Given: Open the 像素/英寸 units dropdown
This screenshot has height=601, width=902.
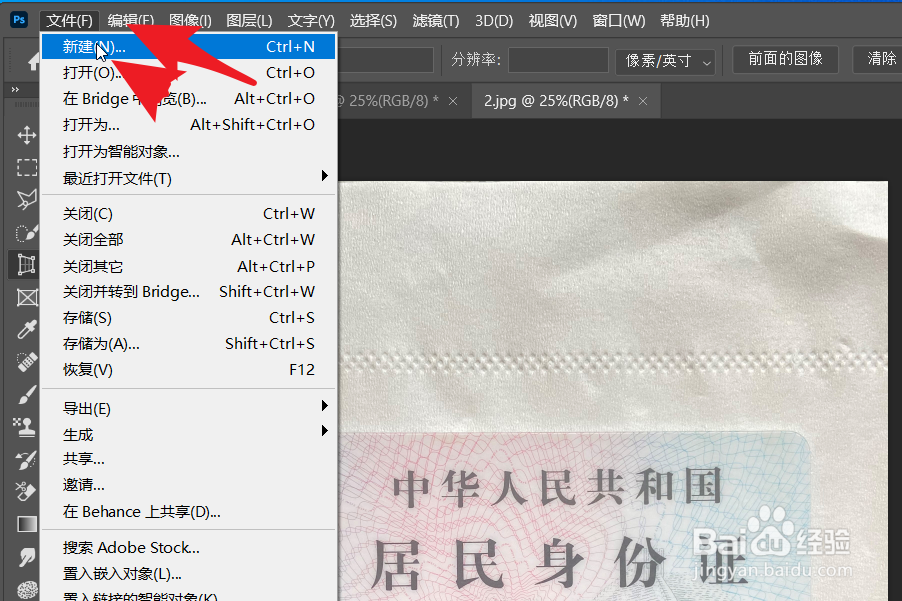Looking at the screenshot, I should [x=665, y=60].
